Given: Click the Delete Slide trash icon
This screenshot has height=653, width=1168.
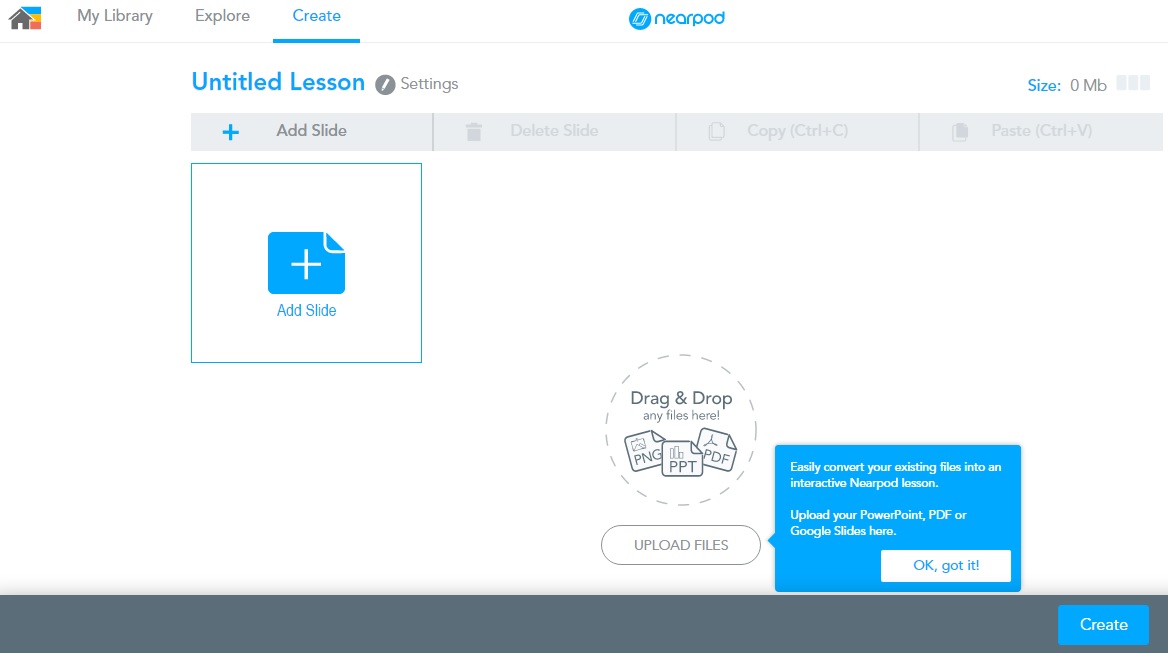Looking at the screenshot, I should 474,131.
